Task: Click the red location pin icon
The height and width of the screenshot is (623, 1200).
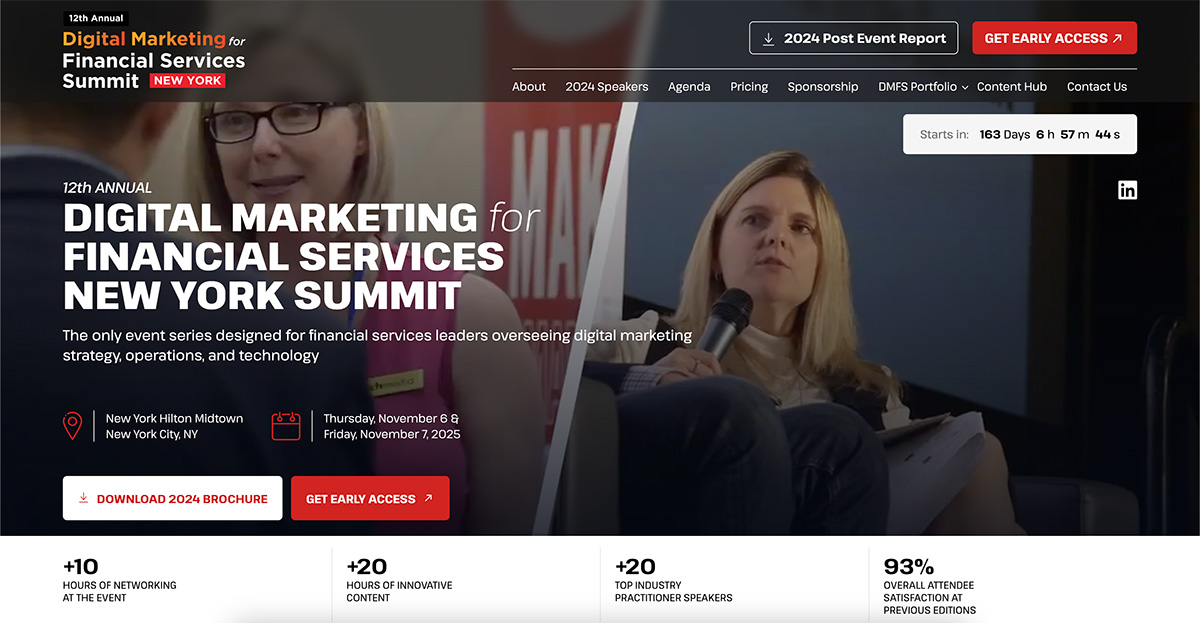Action: (x=73, y=426)
